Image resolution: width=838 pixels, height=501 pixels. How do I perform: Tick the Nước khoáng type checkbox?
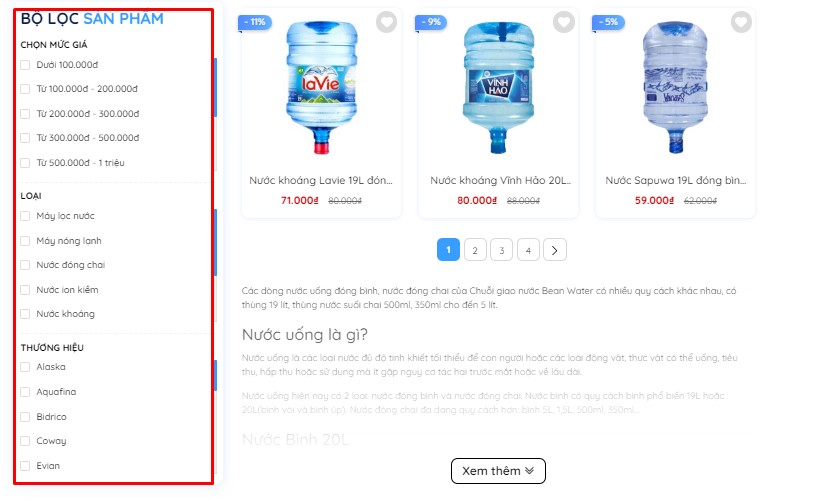pyautogui.click(x=25, y=314)
